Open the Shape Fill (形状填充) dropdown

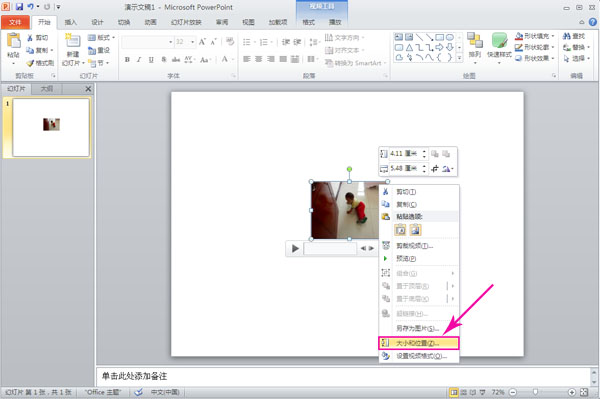pyautogui.click(x=535, y=36)
